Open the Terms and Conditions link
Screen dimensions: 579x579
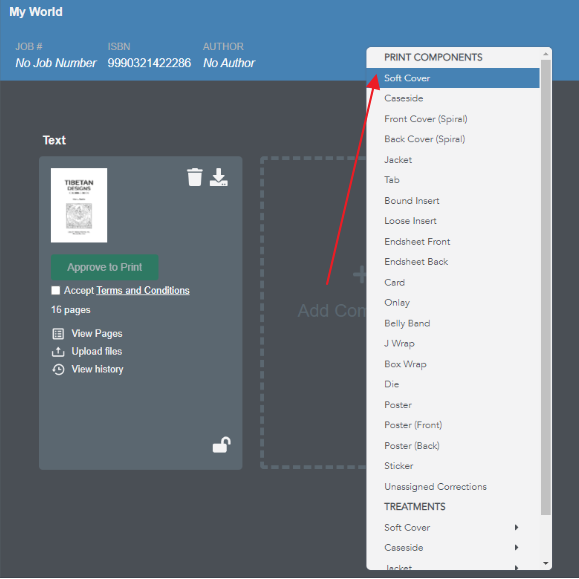tap(143, 291)
